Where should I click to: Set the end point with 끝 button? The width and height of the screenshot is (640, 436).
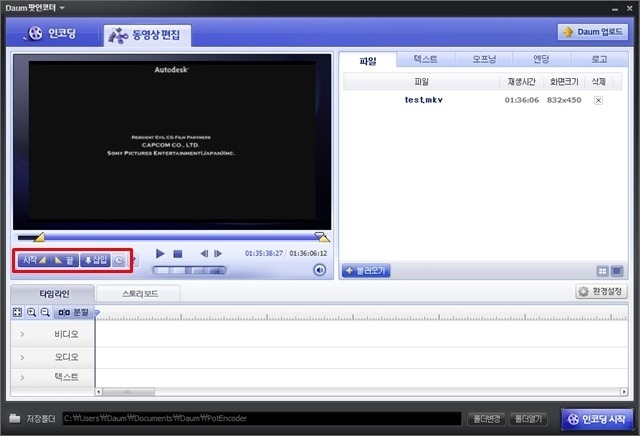(x=64, y=260)
